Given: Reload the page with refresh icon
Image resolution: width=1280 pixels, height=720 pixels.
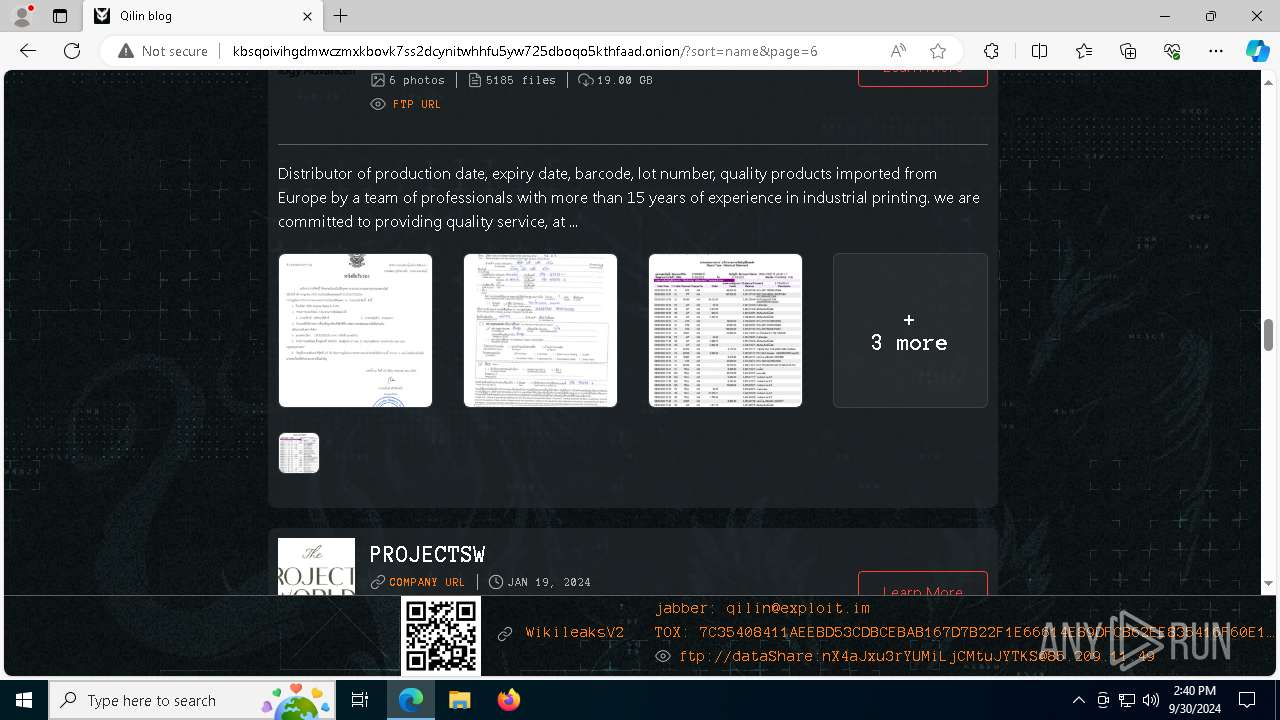Looking at the screenshot, I should click(72, 51).
